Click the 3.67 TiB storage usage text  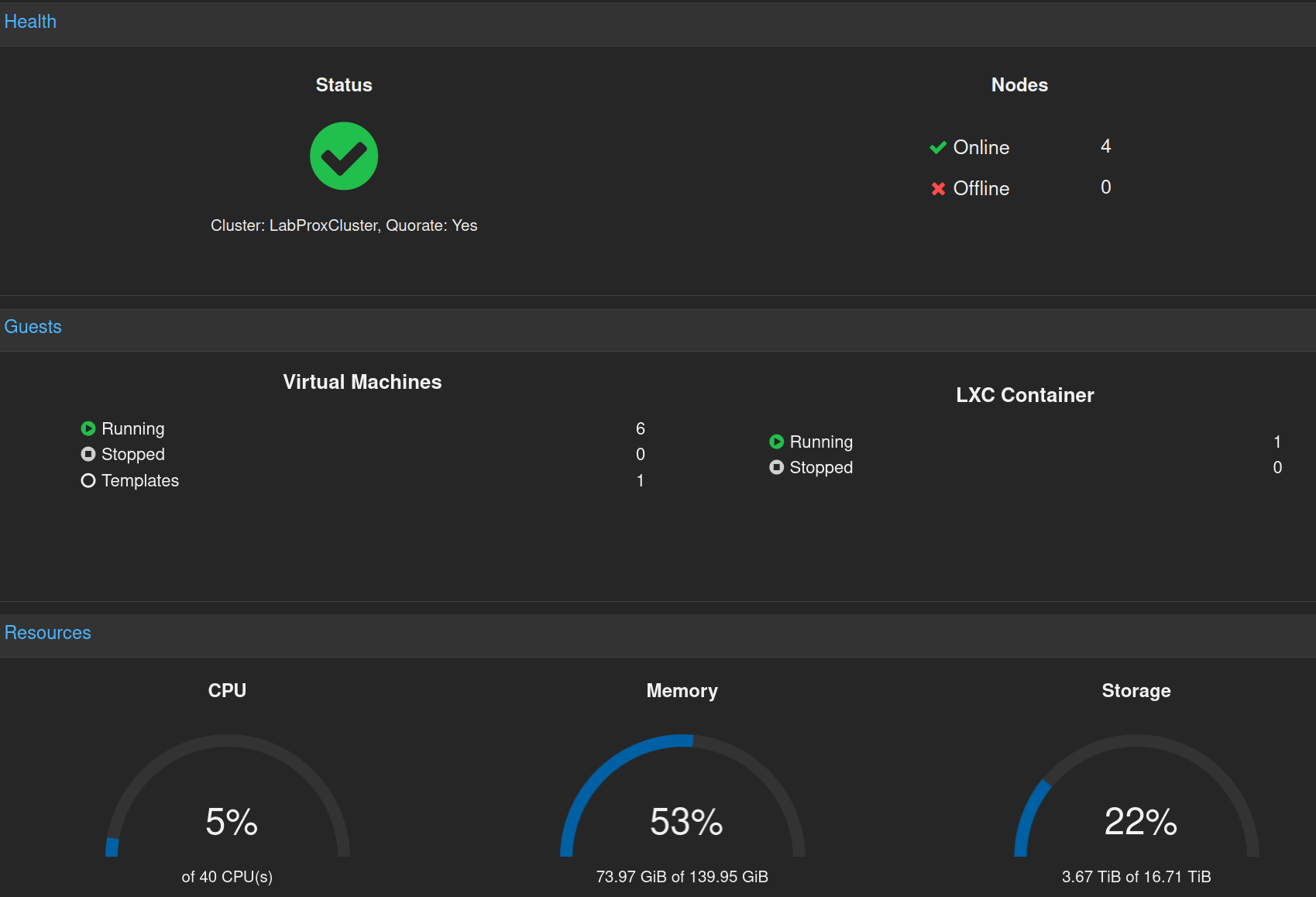[1136, 877]
